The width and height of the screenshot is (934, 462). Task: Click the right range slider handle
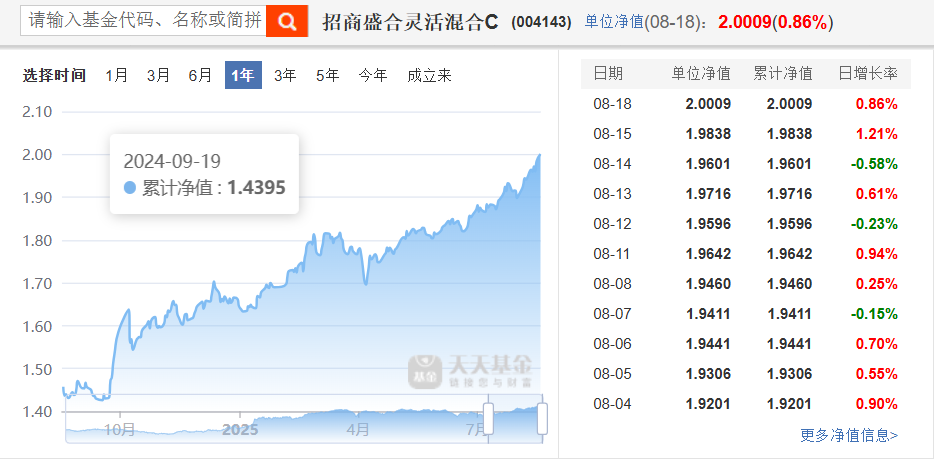(542, 419)
